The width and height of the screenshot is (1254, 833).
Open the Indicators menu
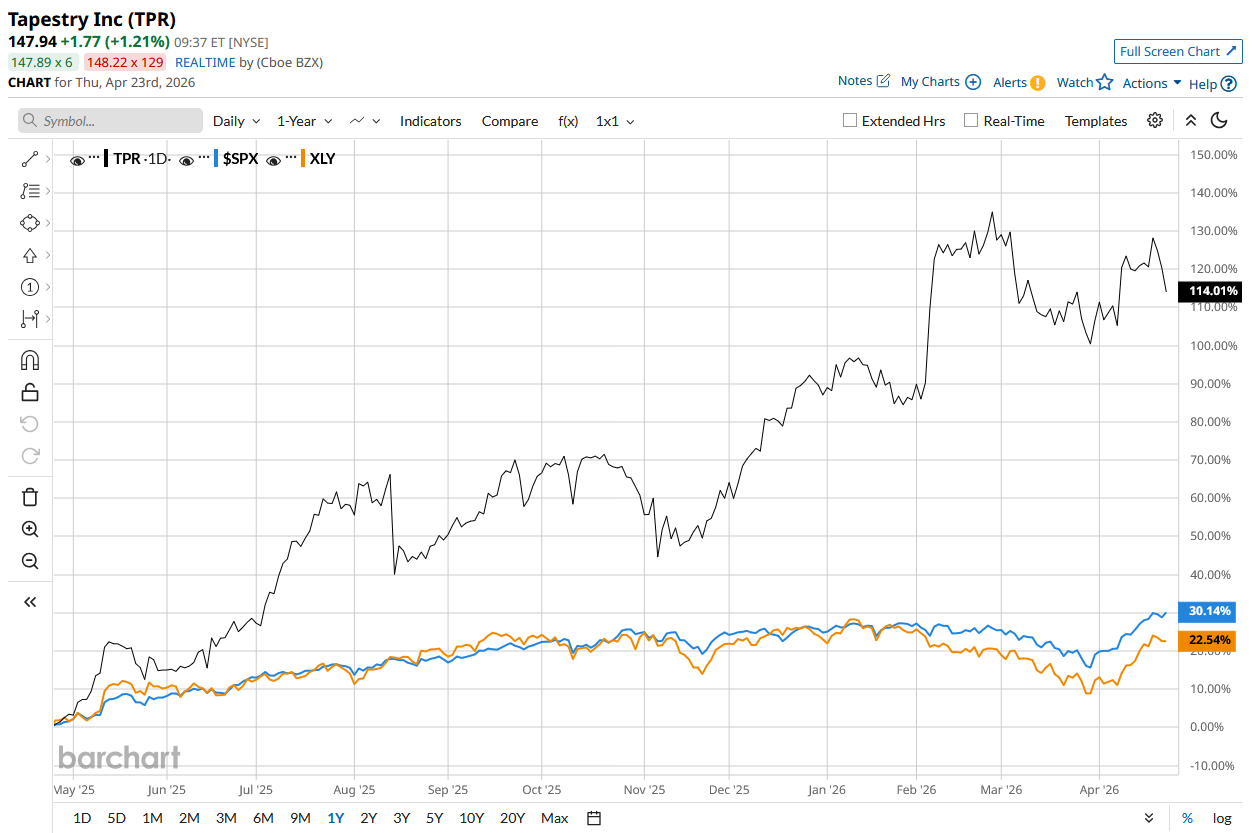430,121
